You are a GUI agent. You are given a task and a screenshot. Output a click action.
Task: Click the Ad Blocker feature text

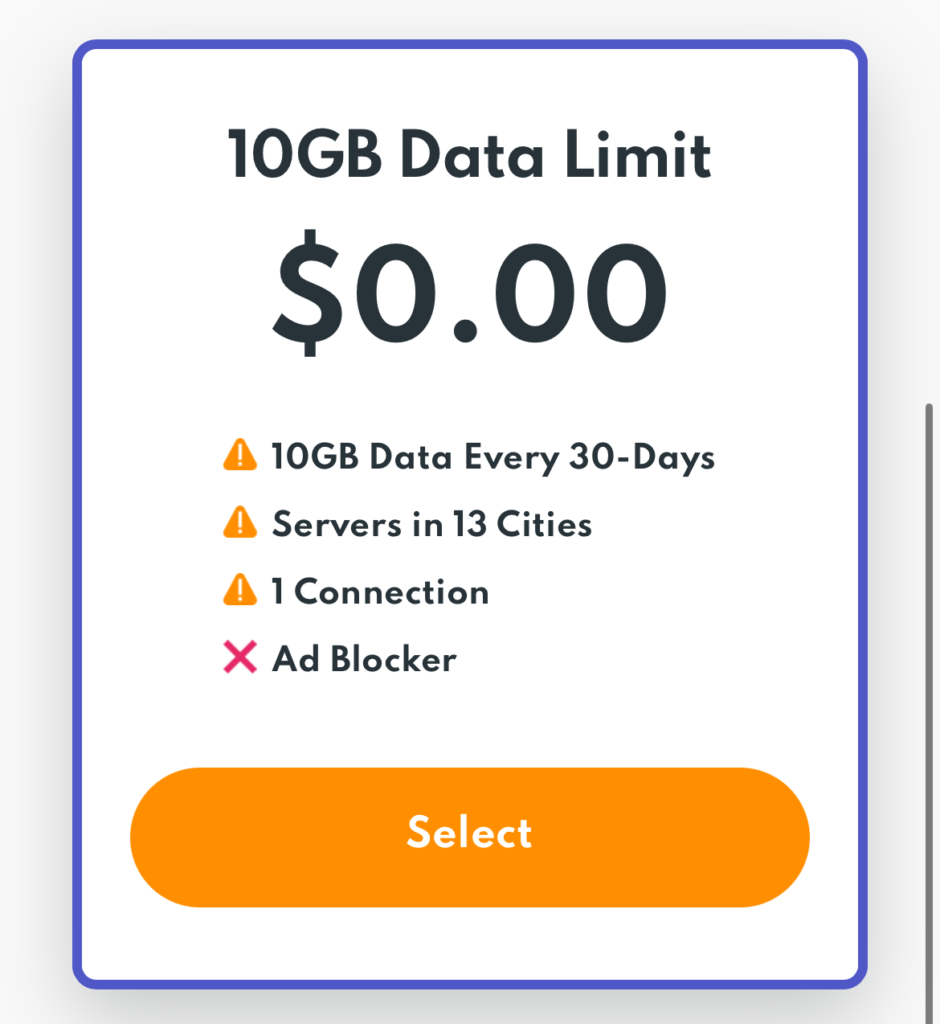point(364,659)
